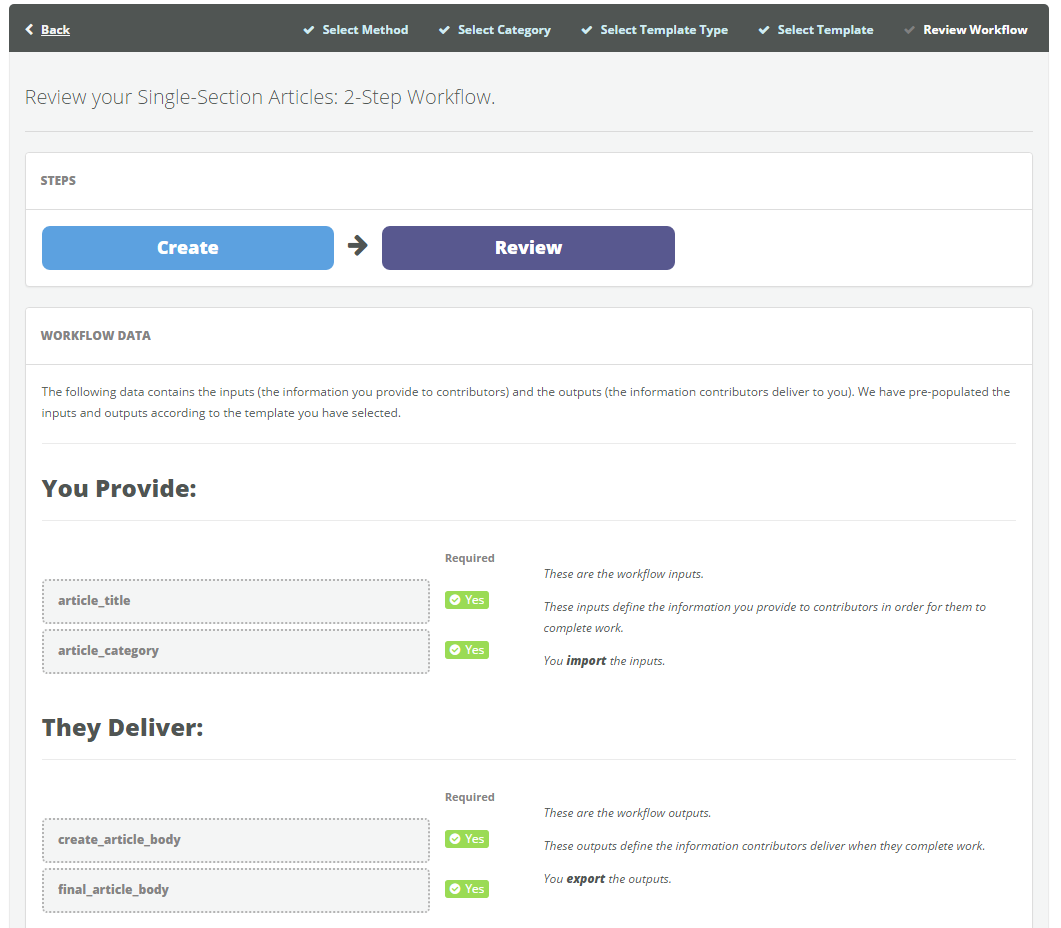This screenshot has width=1061, height=928.
Task: Go to the Select Method step
Action: (x=365, y=30)
